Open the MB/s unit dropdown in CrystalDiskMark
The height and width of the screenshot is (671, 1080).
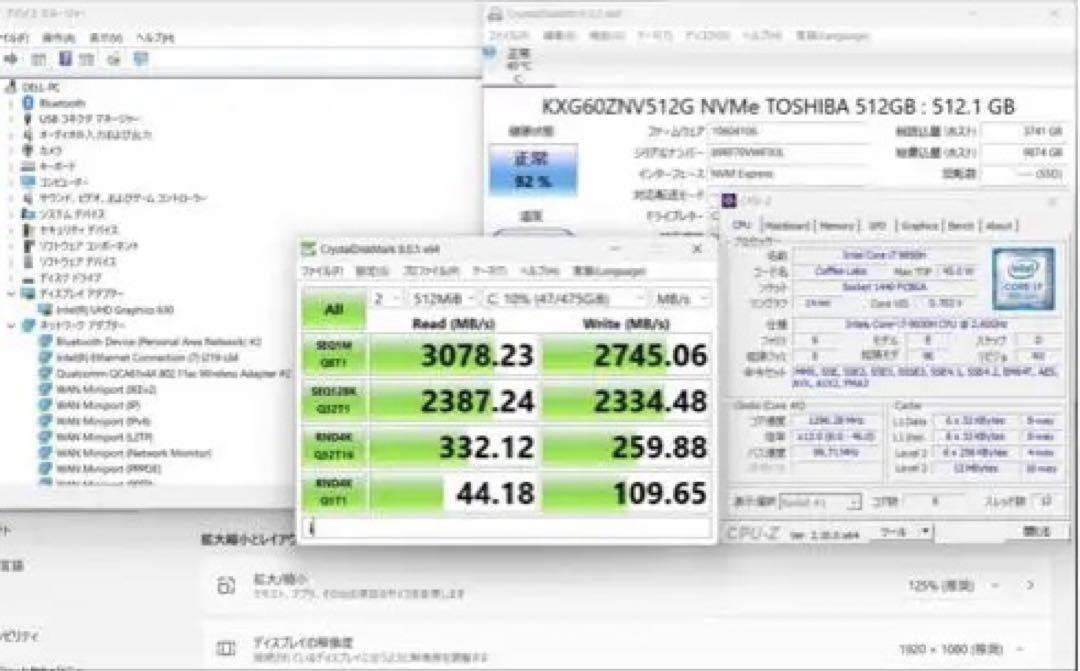681,298
